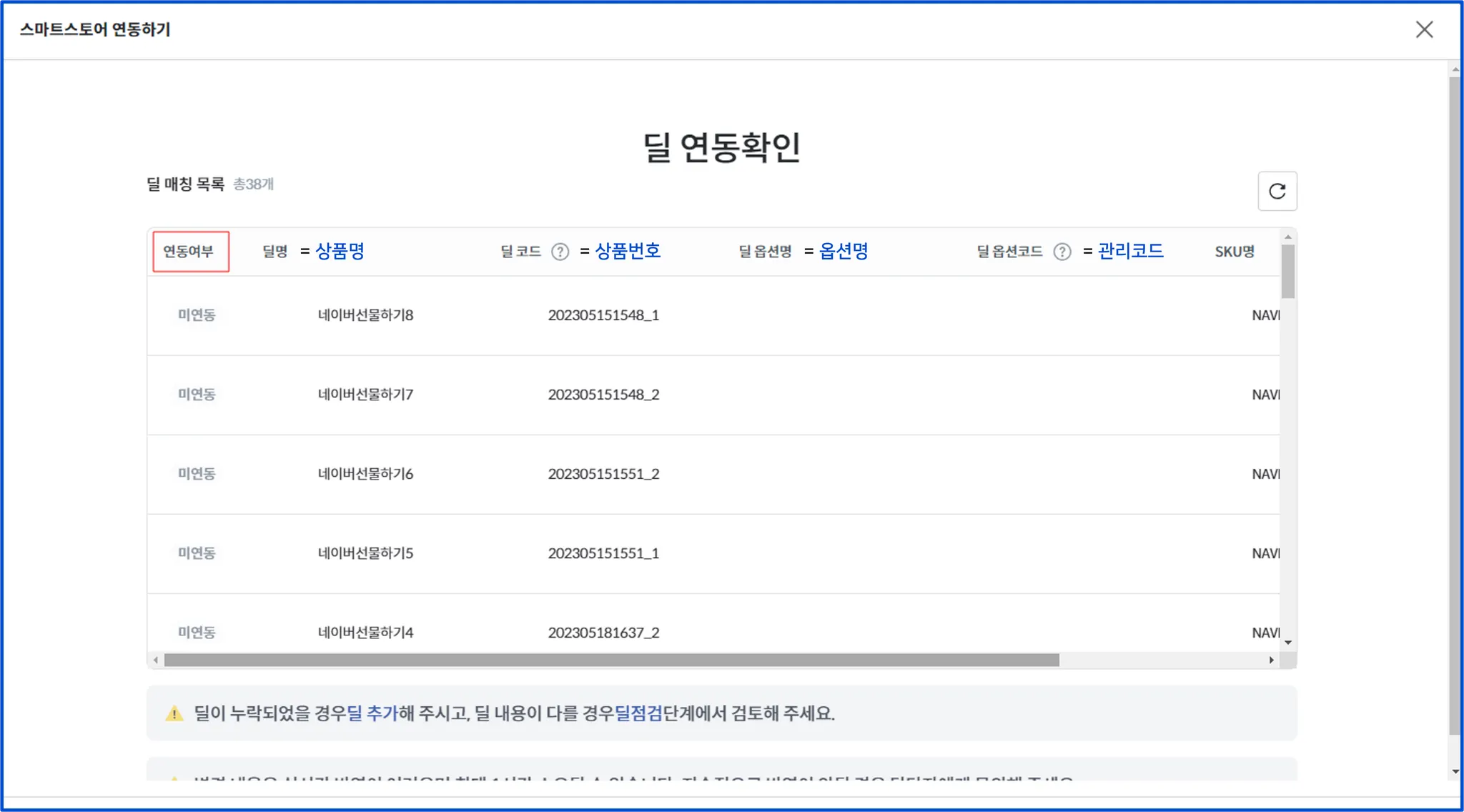
Task: Close the 스마트스토어 연동하기 dialog
Action: [x=1424, y=29]
